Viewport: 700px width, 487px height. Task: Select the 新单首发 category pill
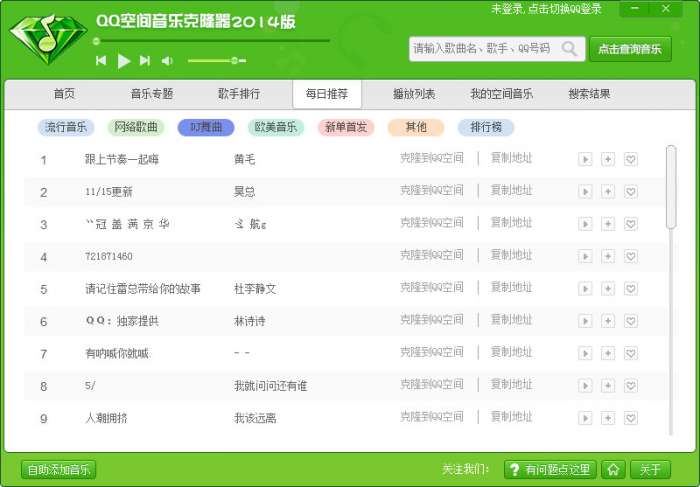(346, 127)
